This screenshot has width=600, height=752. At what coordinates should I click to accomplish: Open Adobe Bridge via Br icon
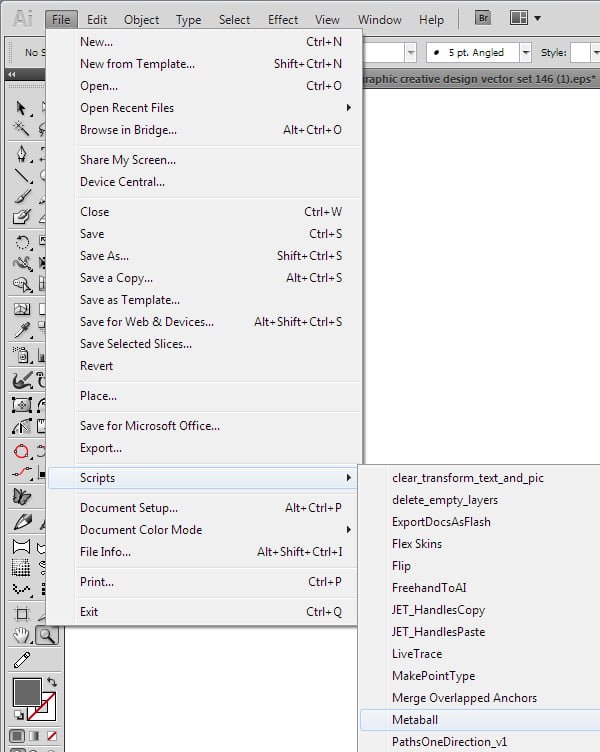point(483,18)
